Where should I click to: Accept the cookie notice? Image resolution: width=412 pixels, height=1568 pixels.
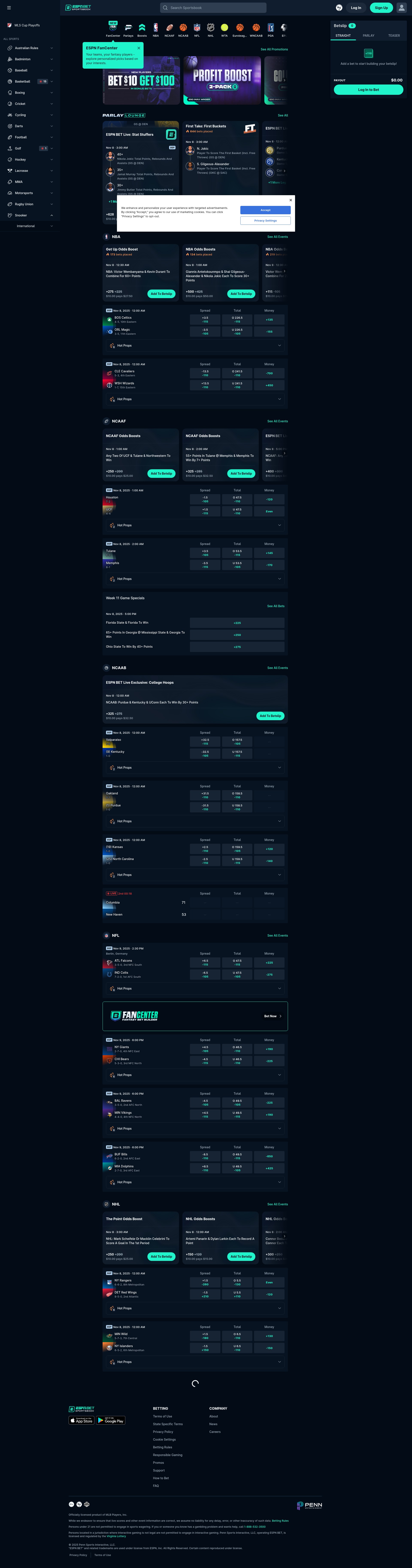pyautogui.click(x=265, y=210)
